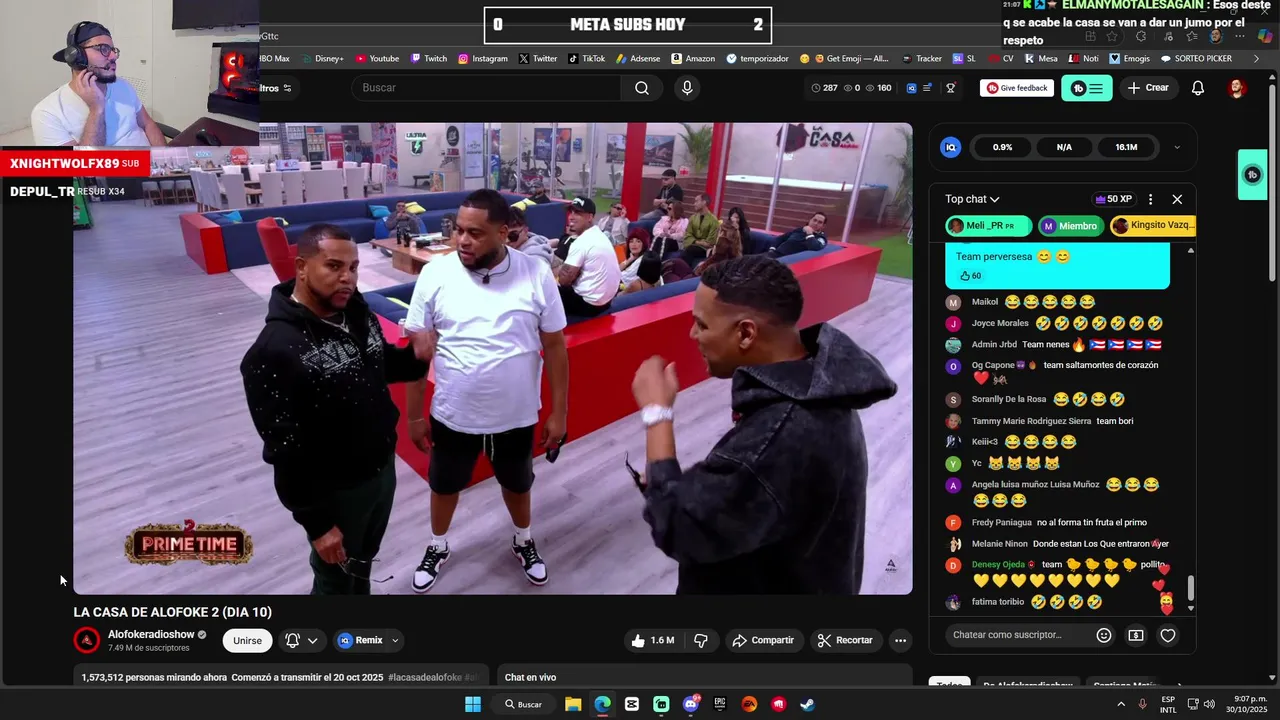Expand the Top chat dropdown
1280x720 pixels.
pyautogui.click(x=972, y=199)
